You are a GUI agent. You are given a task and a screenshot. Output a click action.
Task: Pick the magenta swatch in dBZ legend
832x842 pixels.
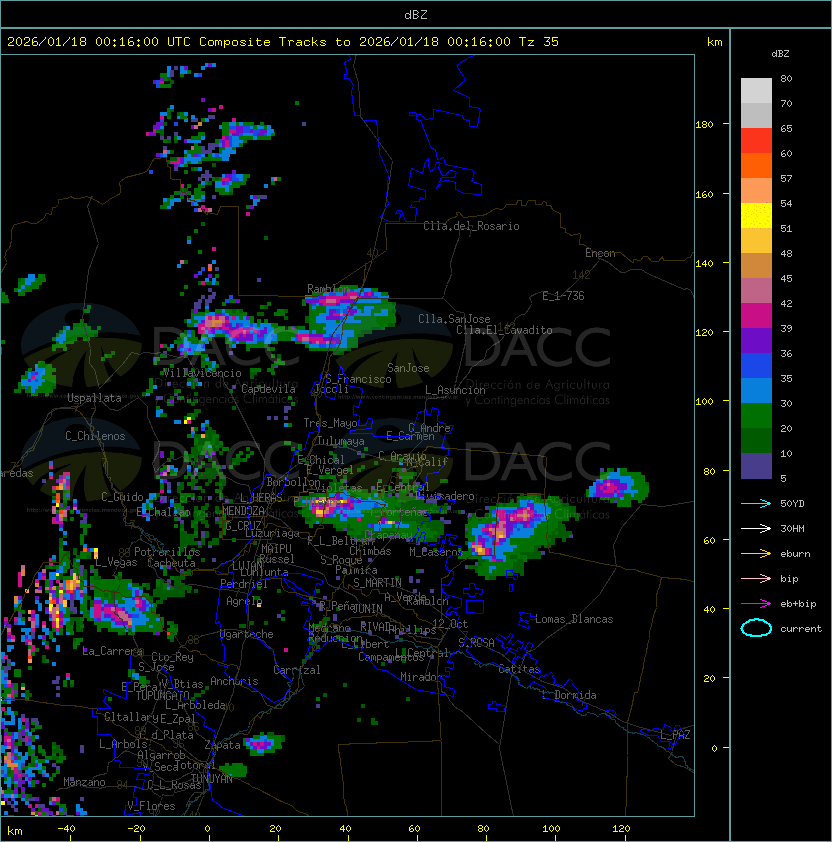click(x=756, y=316)
